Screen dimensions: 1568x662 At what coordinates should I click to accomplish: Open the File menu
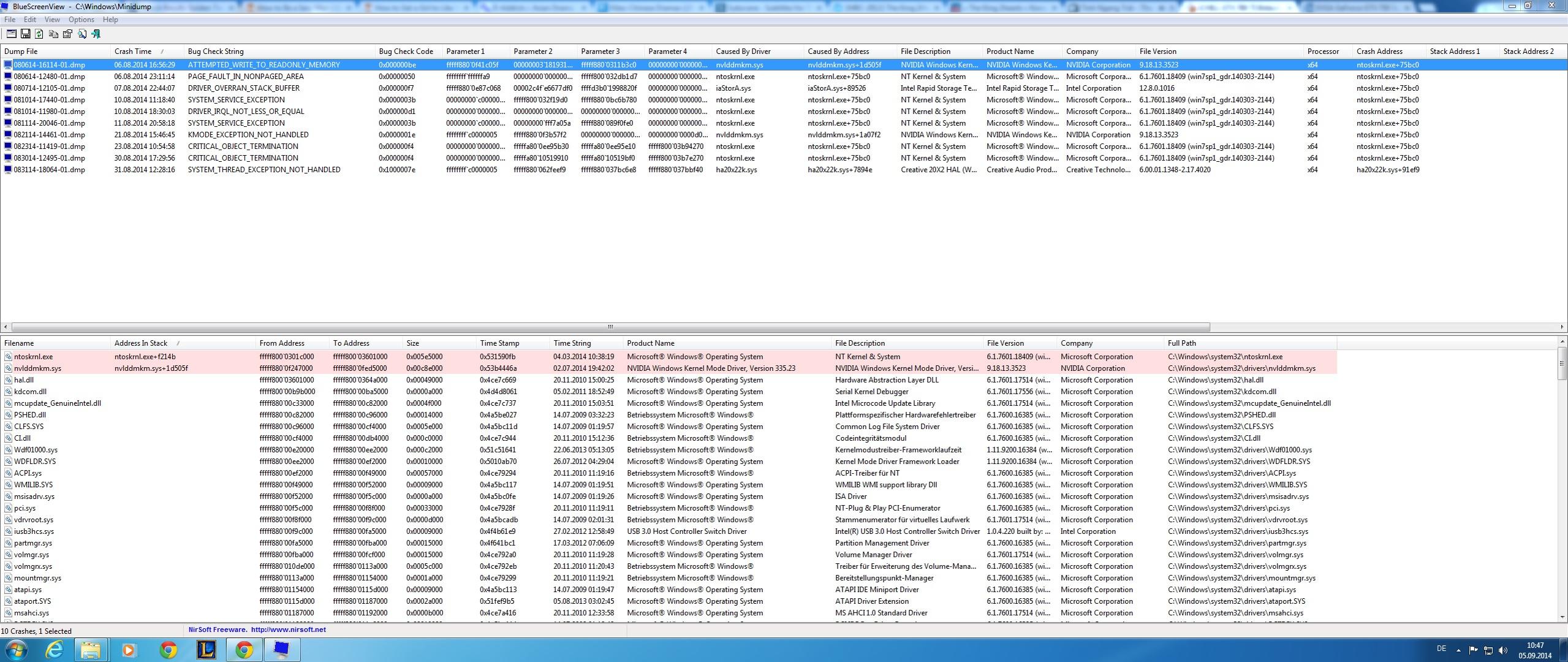point(10,20)
